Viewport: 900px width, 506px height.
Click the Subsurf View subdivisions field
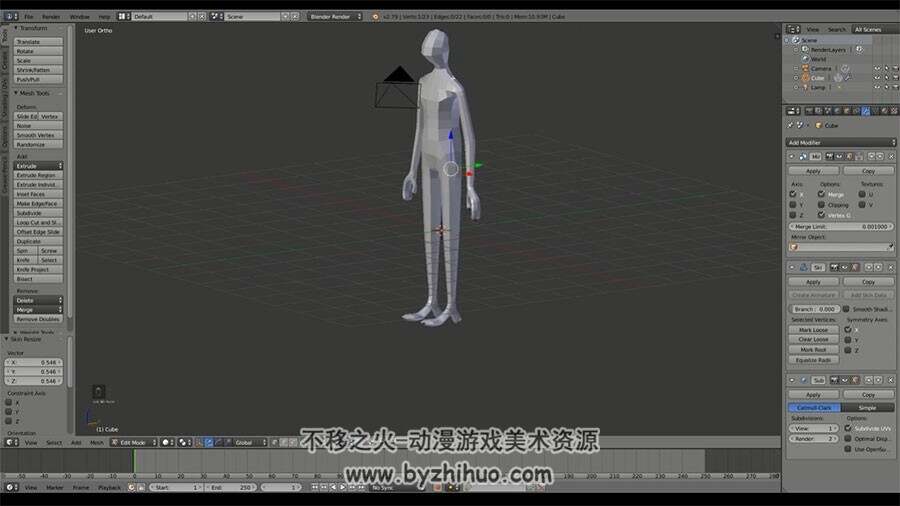coord(813,429)
